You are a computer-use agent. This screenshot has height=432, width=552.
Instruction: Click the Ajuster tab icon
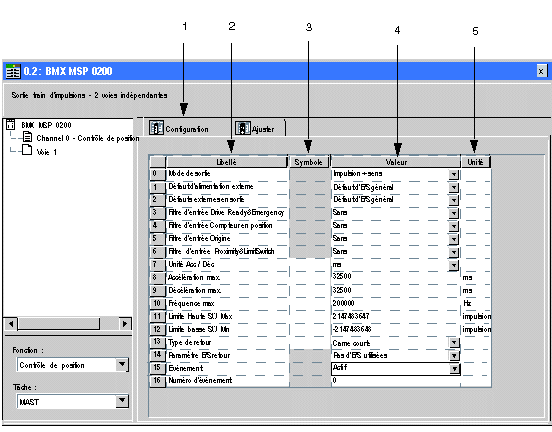coord(243,128)
